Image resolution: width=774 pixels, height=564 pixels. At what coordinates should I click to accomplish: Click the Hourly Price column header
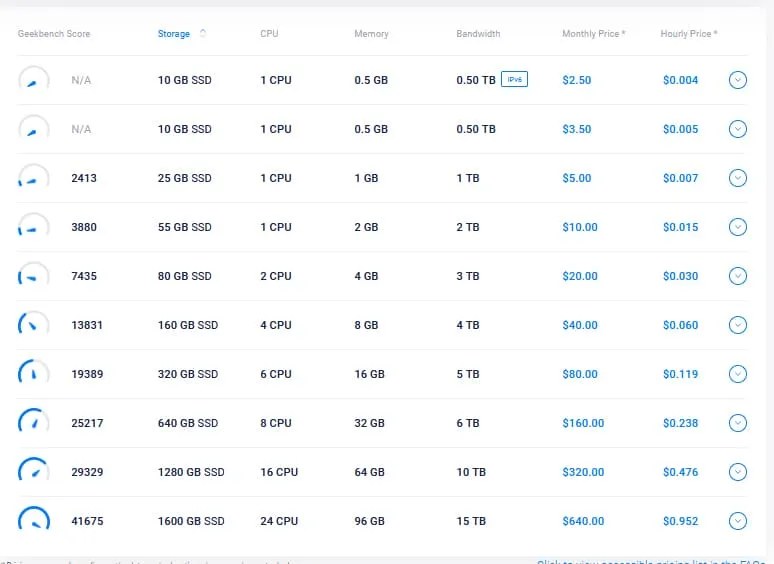point(689,34)
